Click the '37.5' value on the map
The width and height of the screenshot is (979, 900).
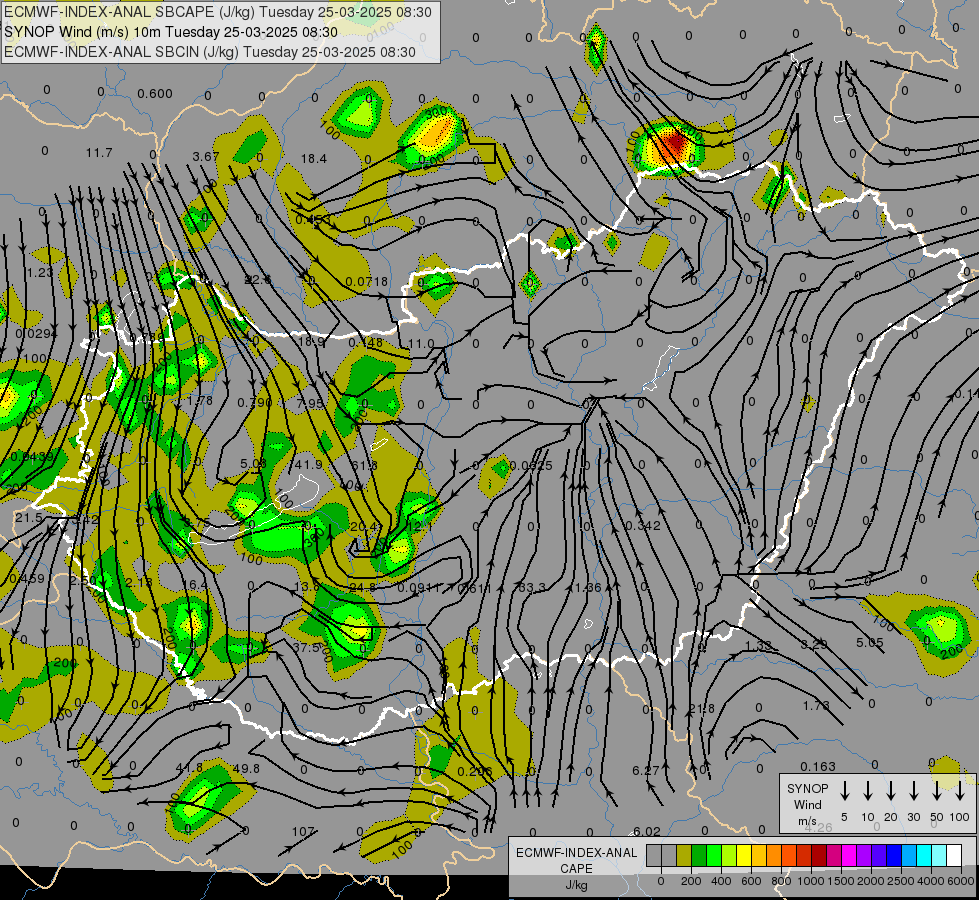tap(307, 648)
